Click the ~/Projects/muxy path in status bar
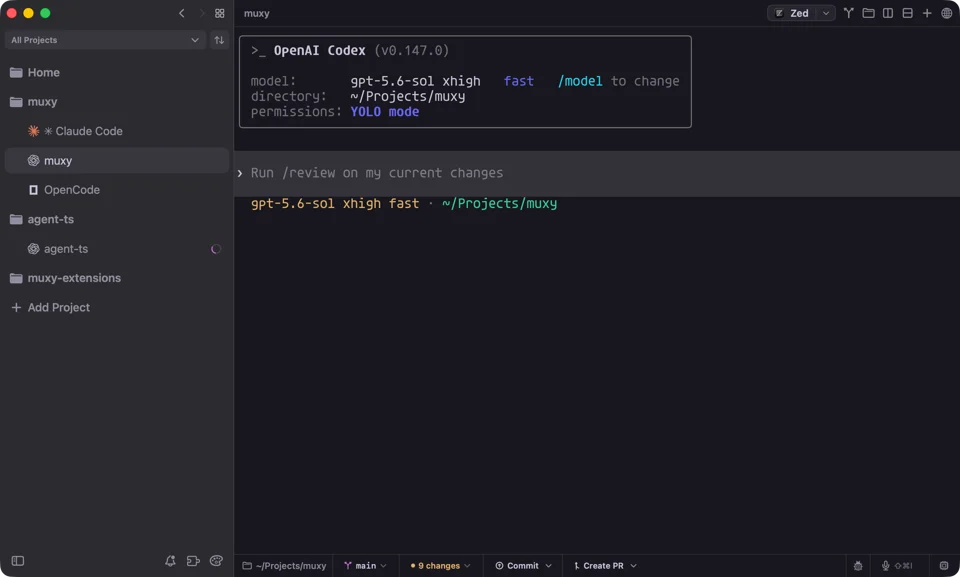This screenshot has width=960, height=577. [x=284, y=565]
